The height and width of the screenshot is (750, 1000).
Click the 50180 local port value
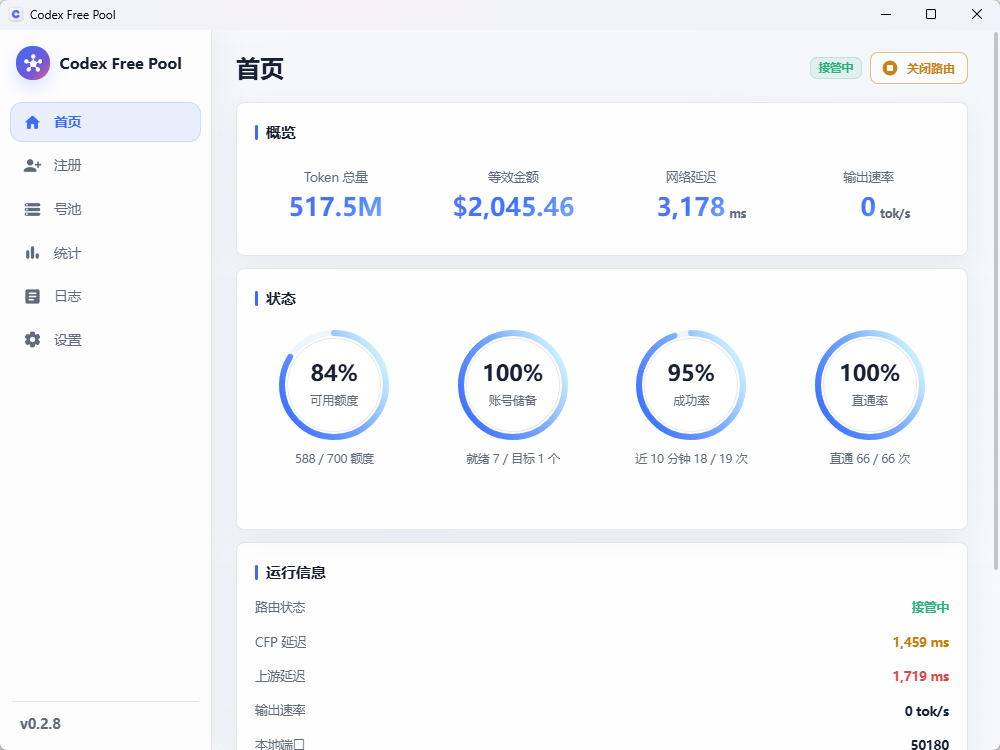point(930,744)
